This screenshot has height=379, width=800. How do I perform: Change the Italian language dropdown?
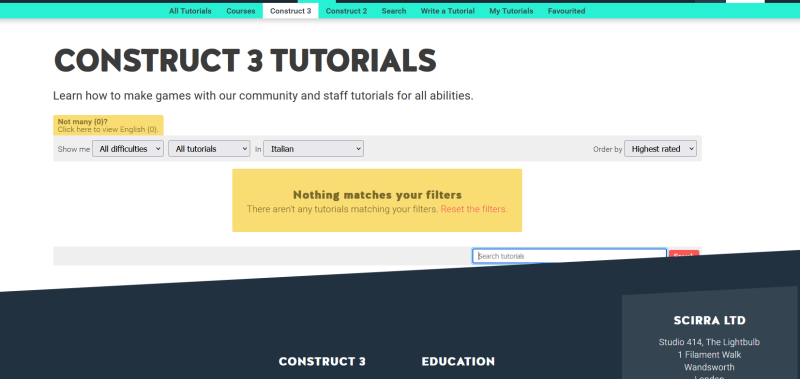313,149
